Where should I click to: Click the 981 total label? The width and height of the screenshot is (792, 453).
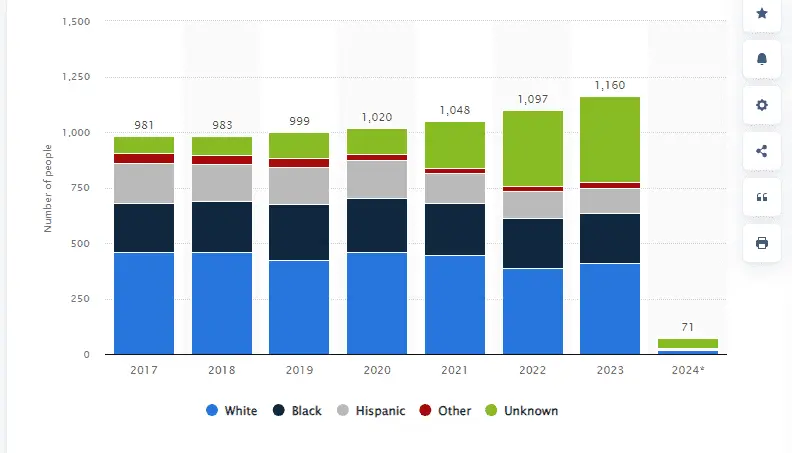(144, 125)
